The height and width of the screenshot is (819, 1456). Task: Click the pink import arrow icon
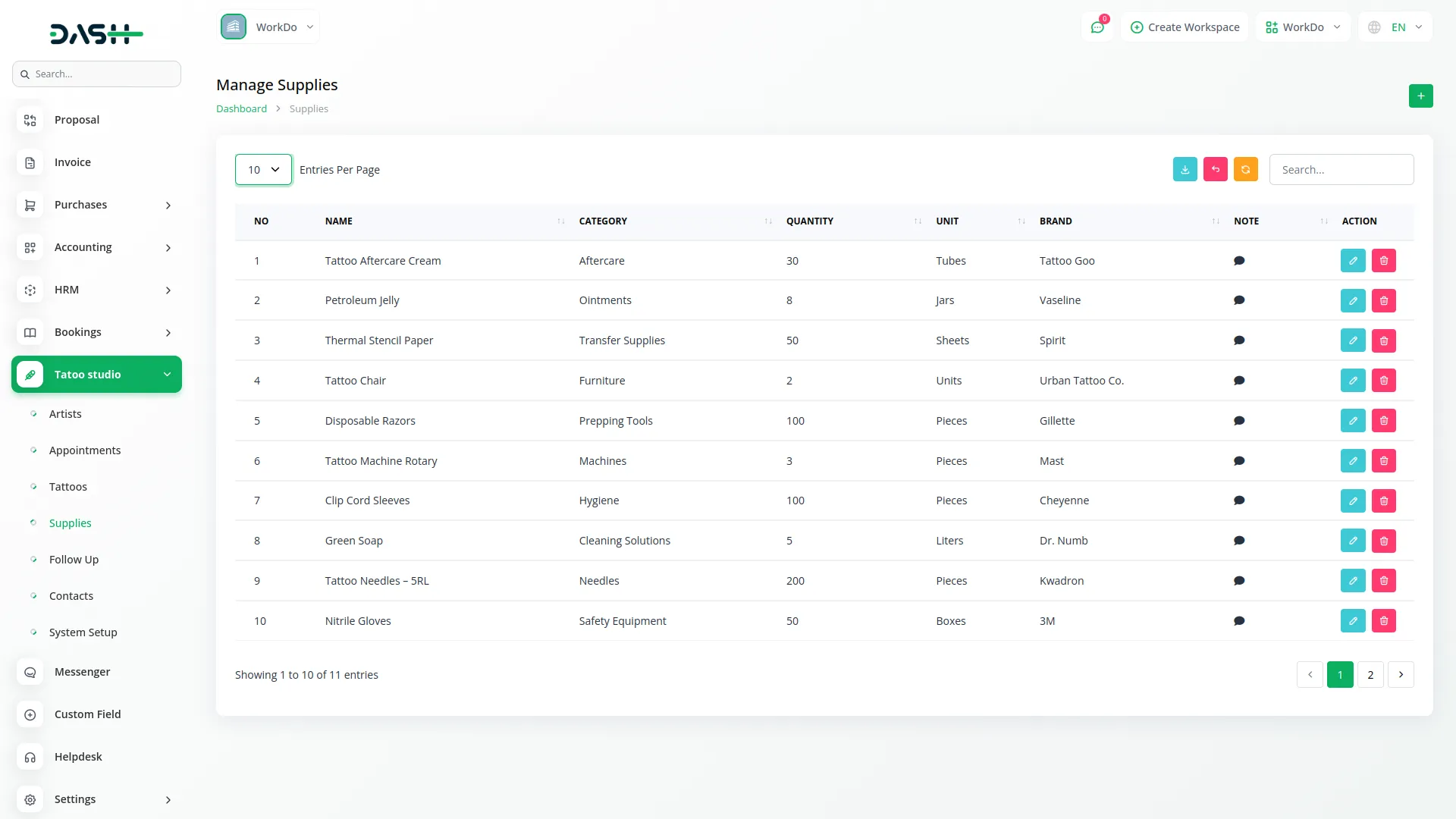coord(1215,170)
